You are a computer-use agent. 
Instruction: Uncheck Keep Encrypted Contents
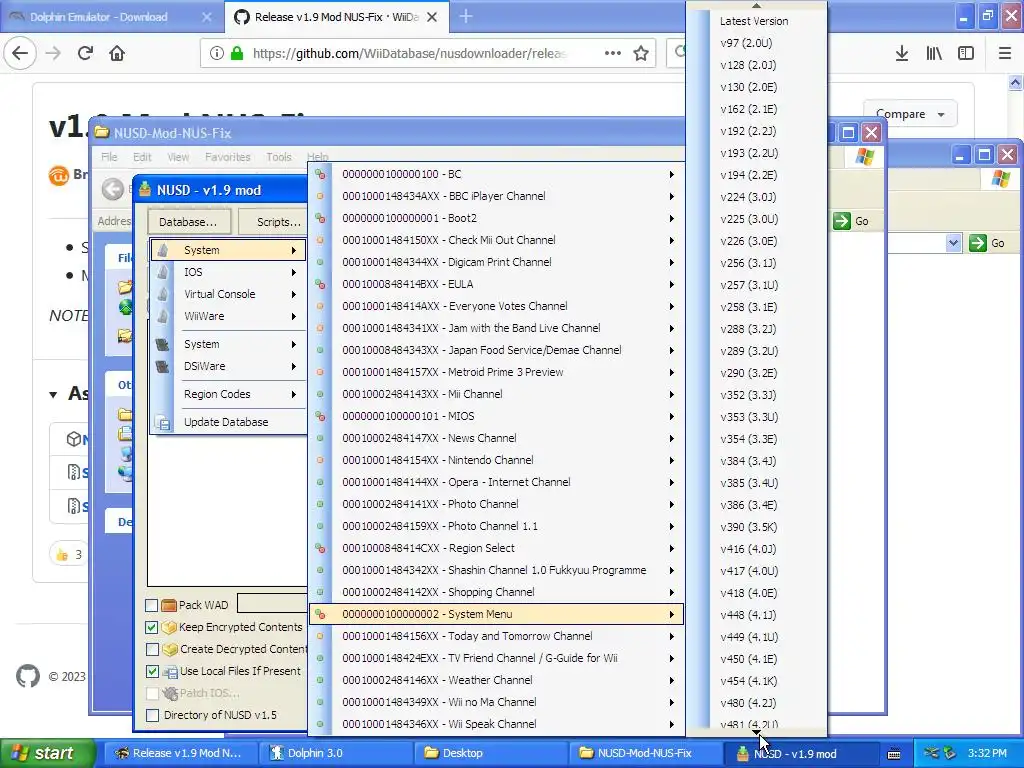point(152,627)
